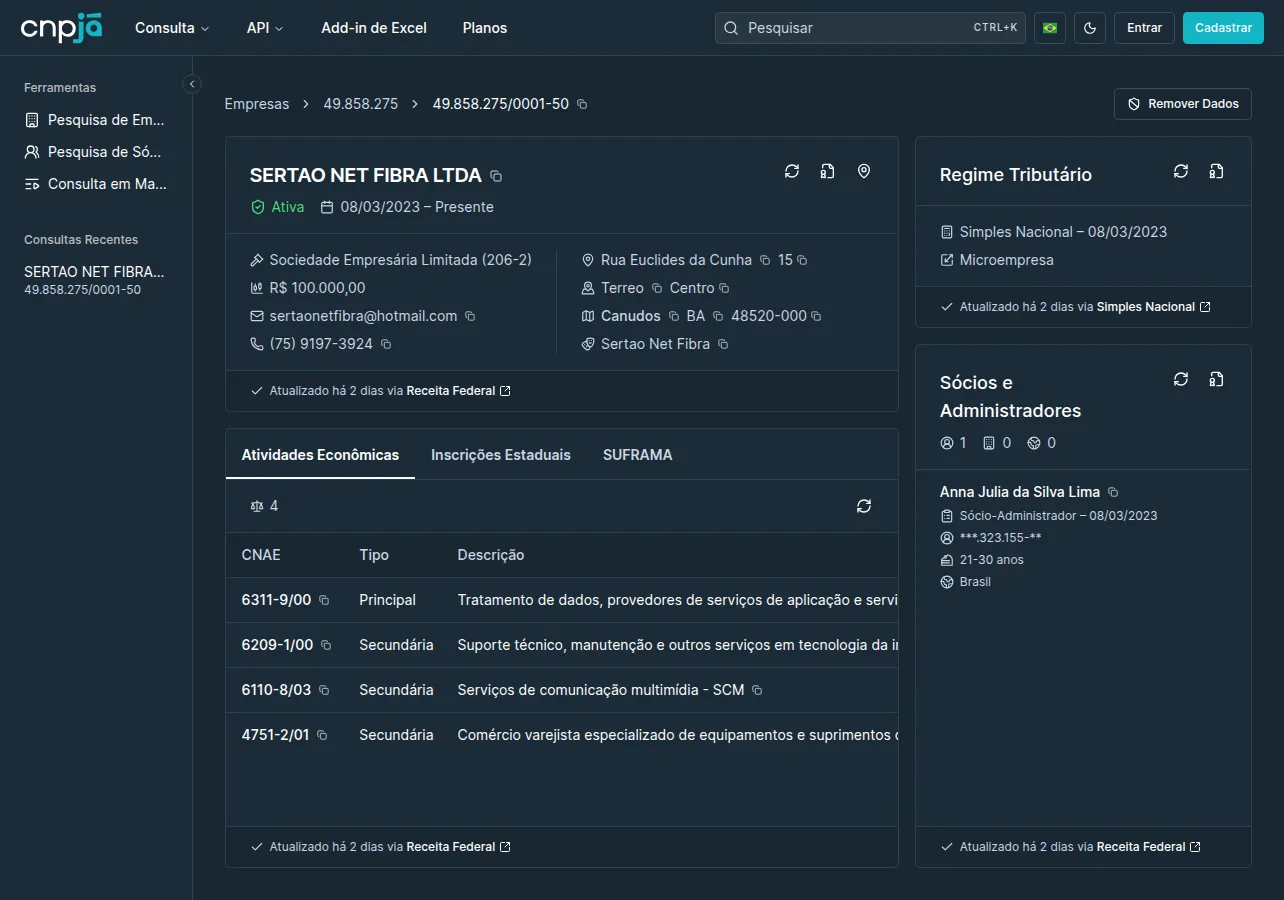
Task: Copy the Centro district value
Action: [x=724, y=288]
